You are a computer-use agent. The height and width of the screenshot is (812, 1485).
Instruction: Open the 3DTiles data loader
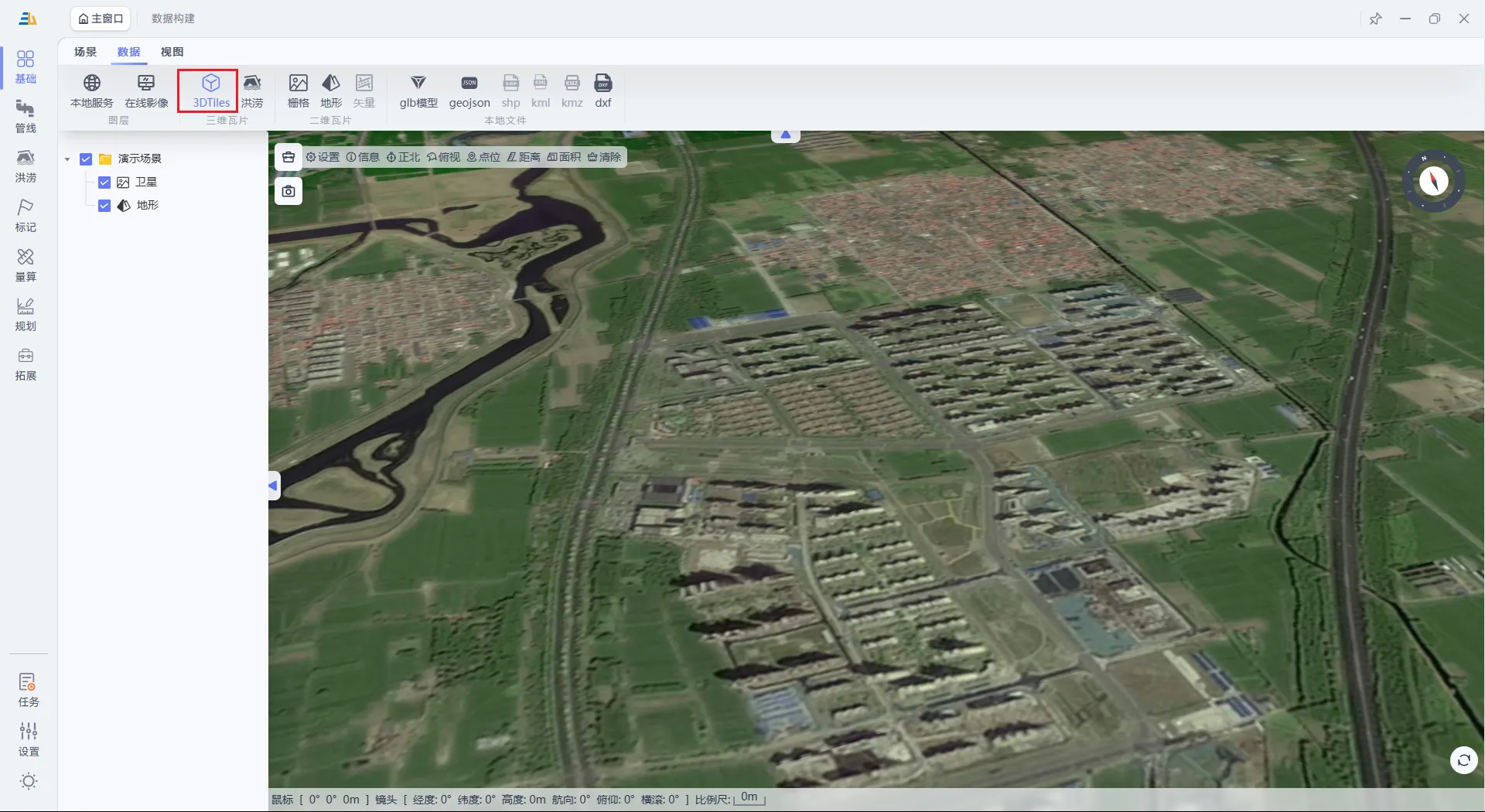coord(210,90)
